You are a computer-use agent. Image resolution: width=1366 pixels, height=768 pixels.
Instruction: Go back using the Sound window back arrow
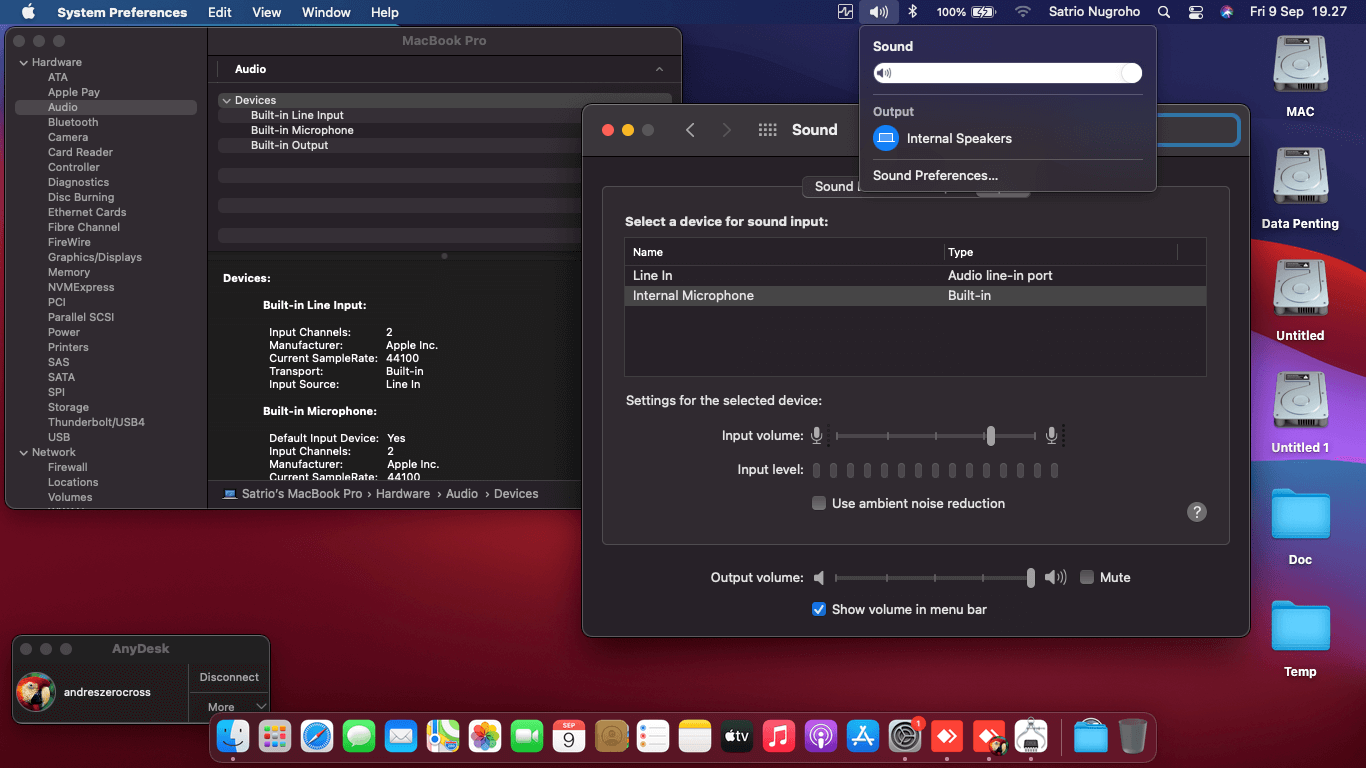coord(690,130)
